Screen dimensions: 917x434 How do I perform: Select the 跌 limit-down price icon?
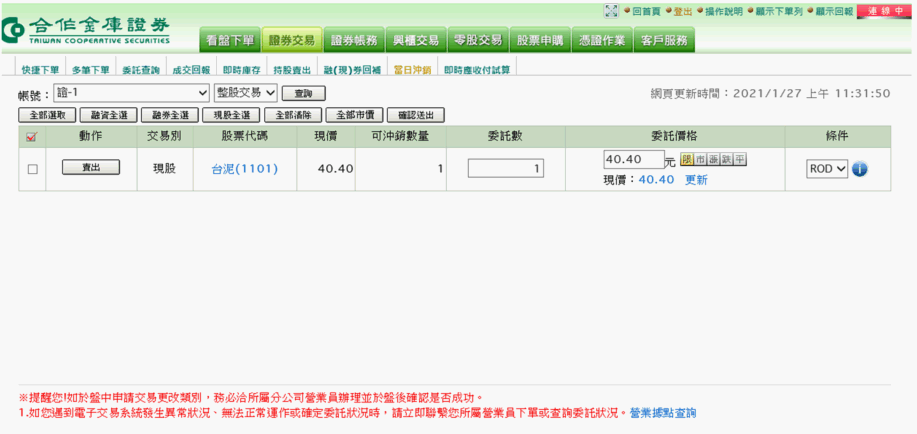click(726, 160)
